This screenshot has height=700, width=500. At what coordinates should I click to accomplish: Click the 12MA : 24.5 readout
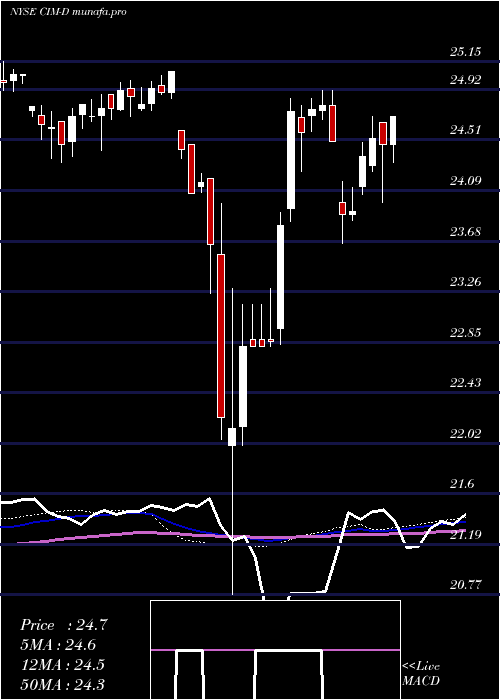pos(62,664)
